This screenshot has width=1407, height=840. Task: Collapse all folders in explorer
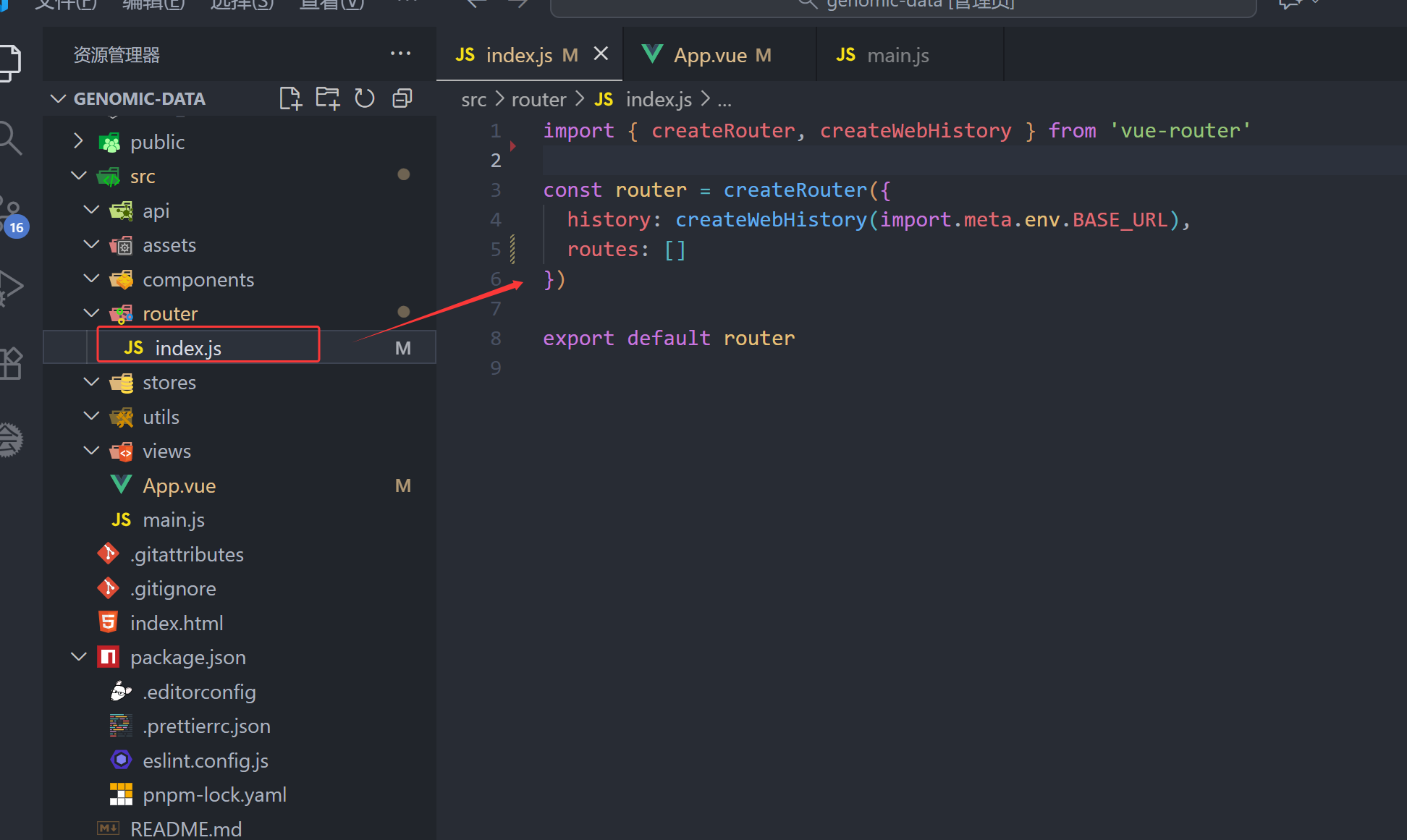(402, 98)
